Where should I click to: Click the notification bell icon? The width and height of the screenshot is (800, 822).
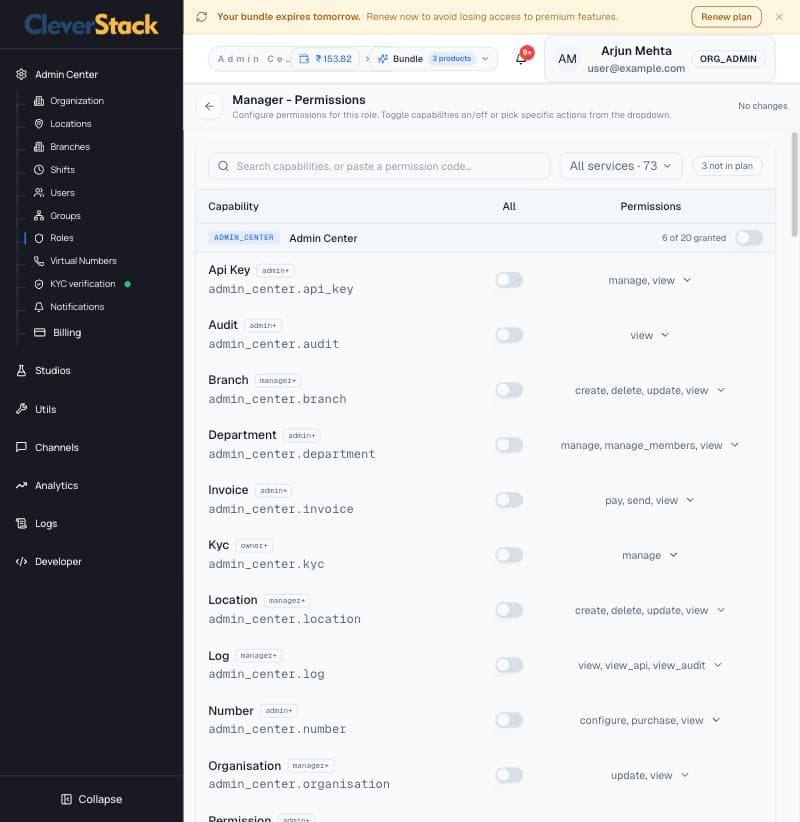tap(521, 58)
